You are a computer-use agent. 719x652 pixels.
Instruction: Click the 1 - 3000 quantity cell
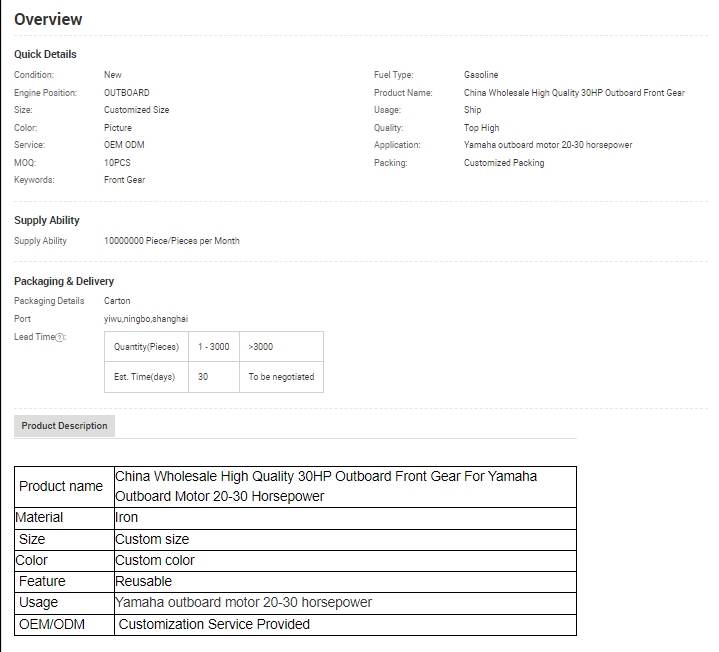[213, 347]
